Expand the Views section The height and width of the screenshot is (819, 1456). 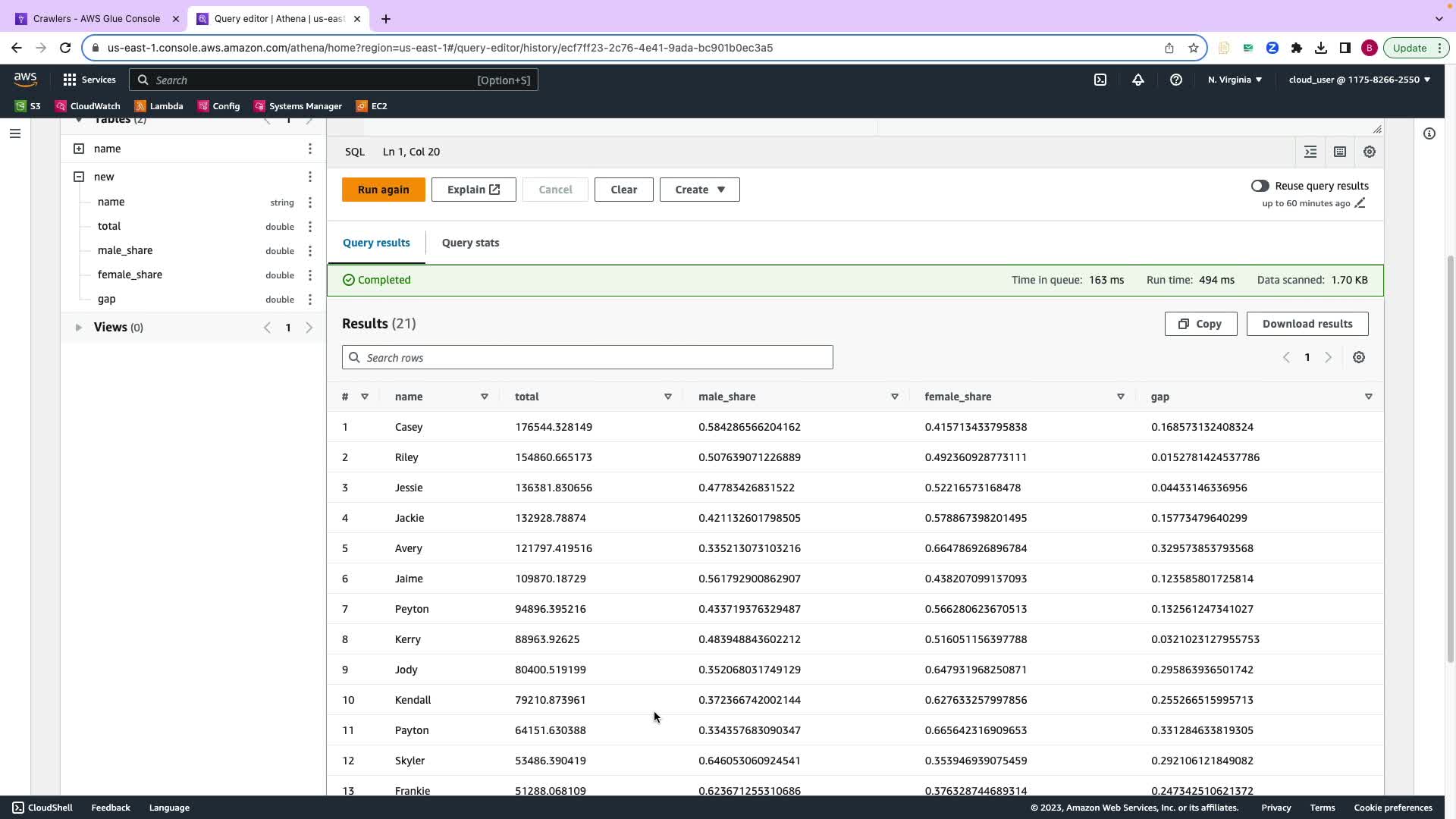[78, 328]
